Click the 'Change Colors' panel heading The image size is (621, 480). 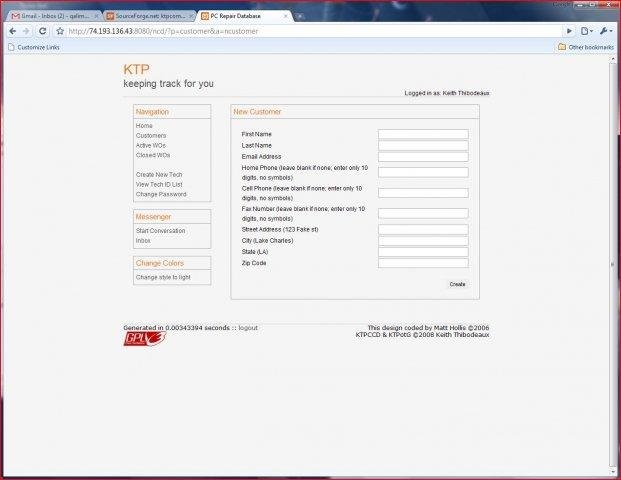[160, 263]
